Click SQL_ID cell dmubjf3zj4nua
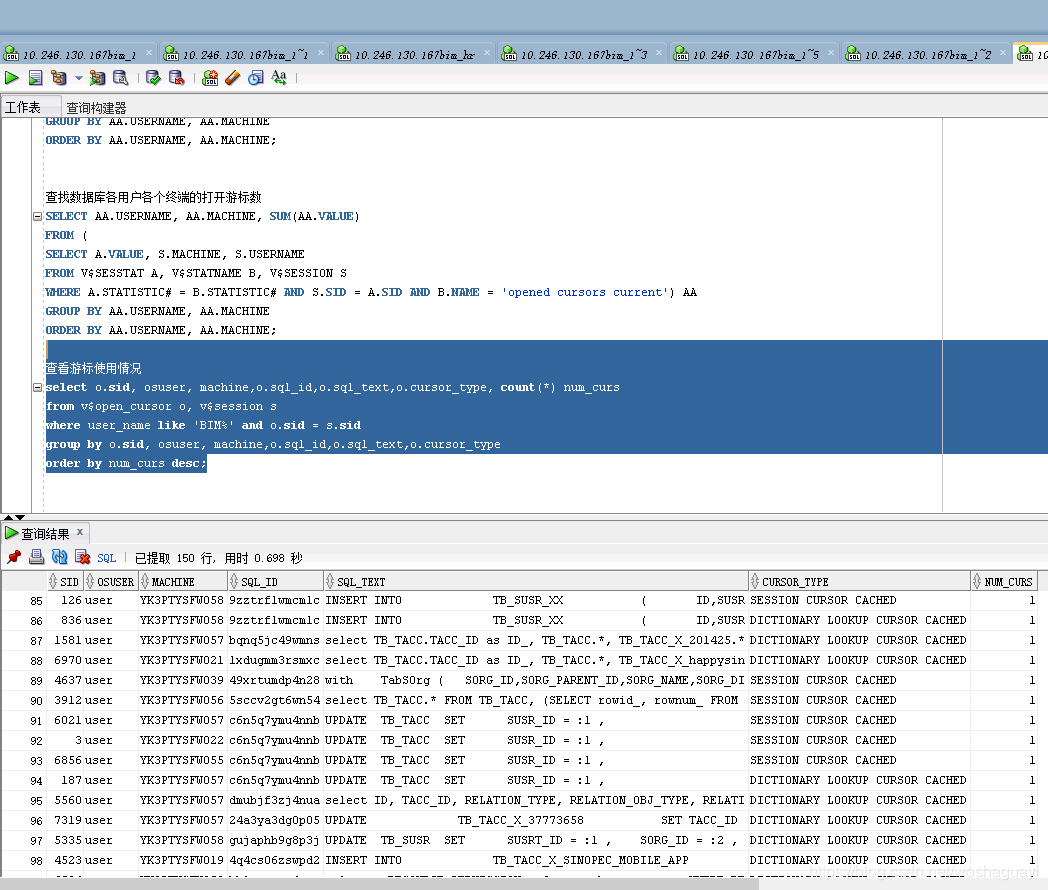Screen dimensions: 1048x890 pos(275,801)
